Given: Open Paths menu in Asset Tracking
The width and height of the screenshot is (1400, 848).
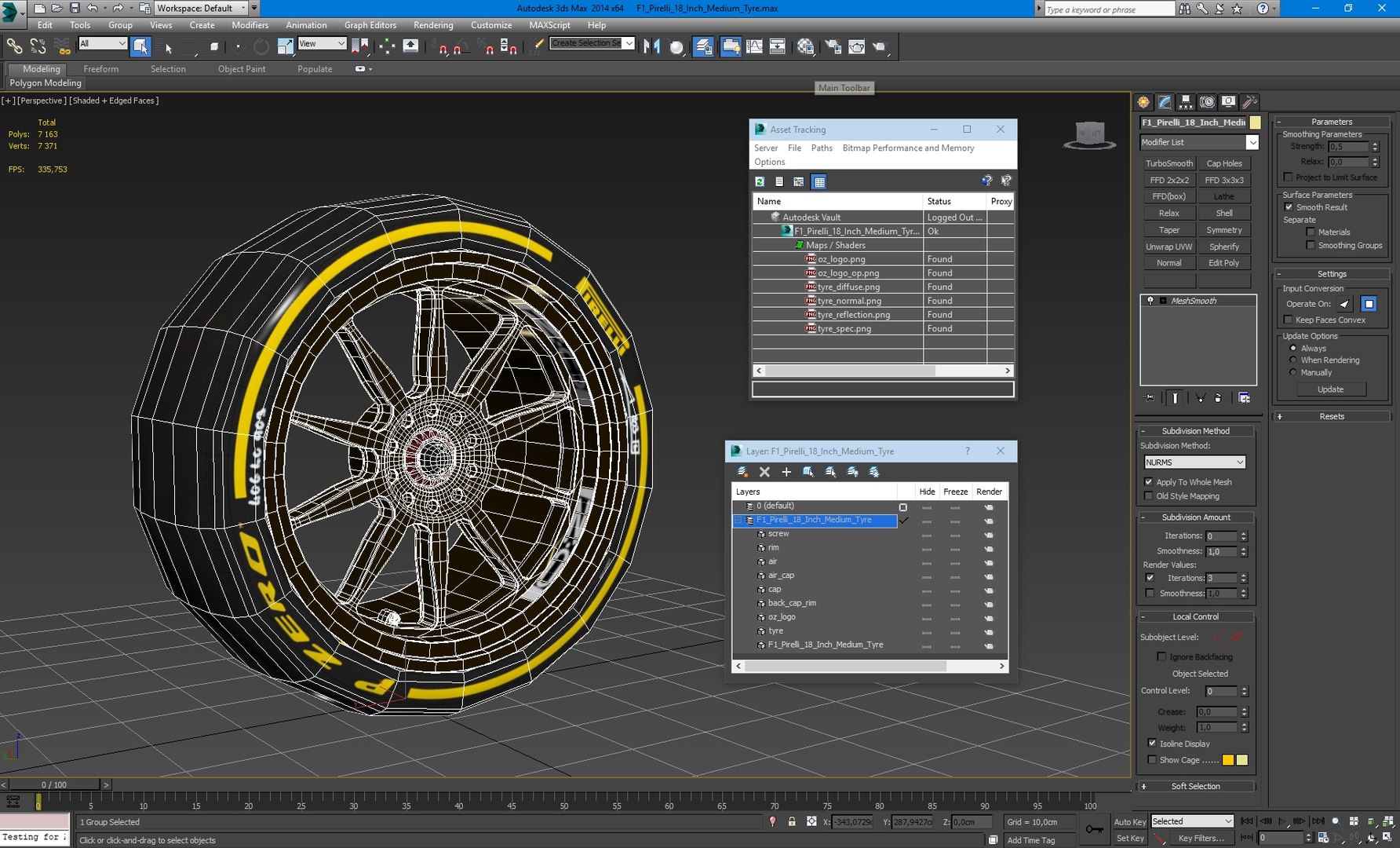Looking at the screenshot, I should point(822,148).
